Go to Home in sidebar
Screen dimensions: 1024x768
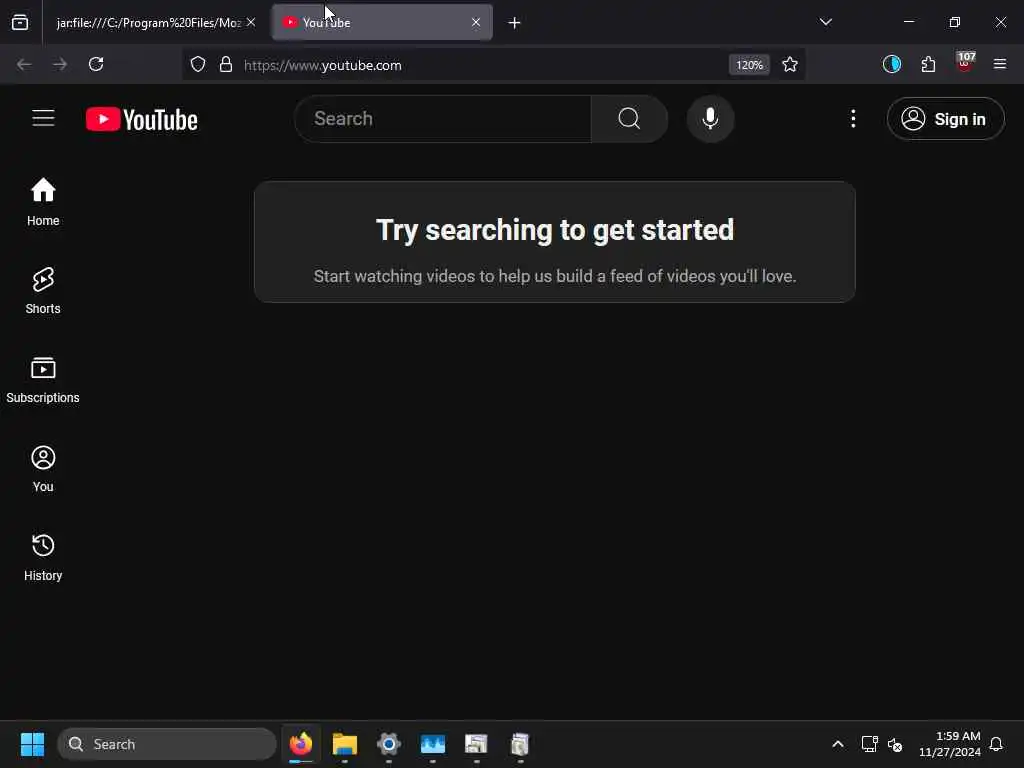(x=43, y=202)
